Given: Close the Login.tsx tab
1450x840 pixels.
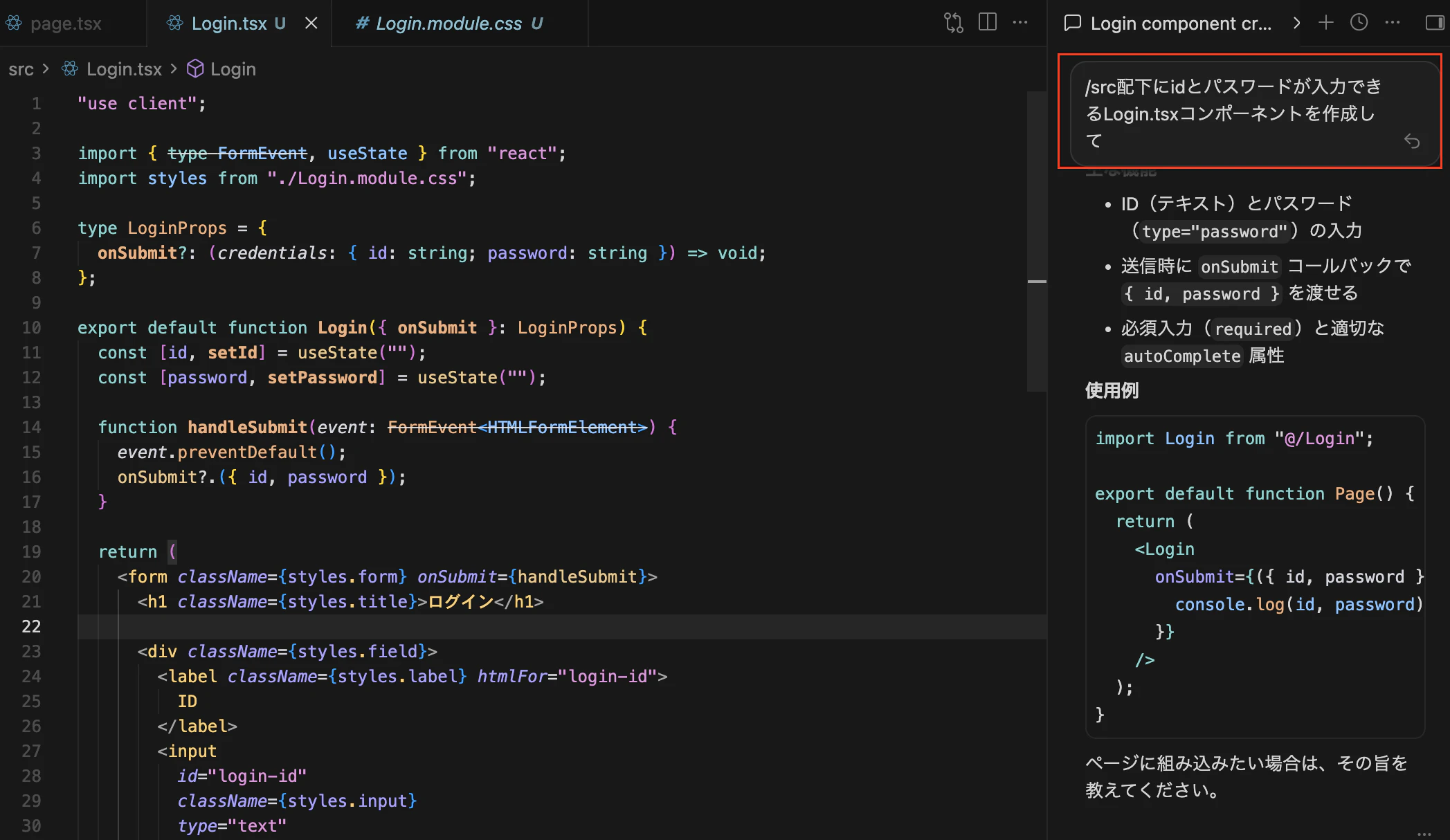Looking at the screenshot, I should pyautogui.click(x=311, y=24).
